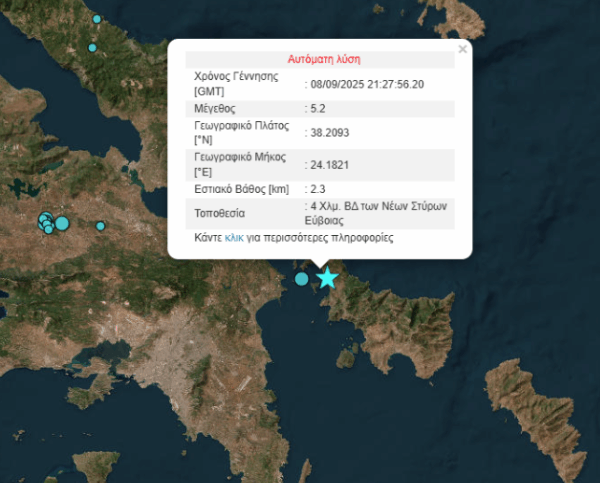Click the origin time value 08/09/2025 21:27:56.20
The width and height of the screenshot is (600, 483).
coord(367,84)
